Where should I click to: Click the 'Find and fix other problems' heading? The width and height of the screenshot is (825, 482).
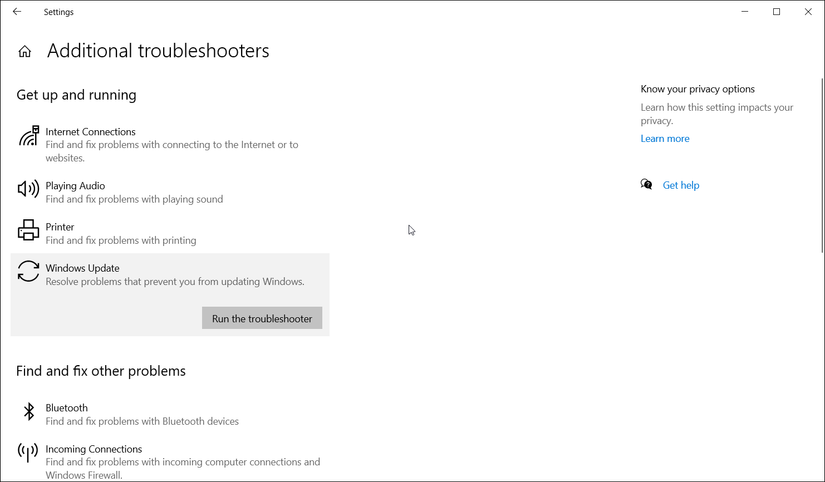(101, 371)
